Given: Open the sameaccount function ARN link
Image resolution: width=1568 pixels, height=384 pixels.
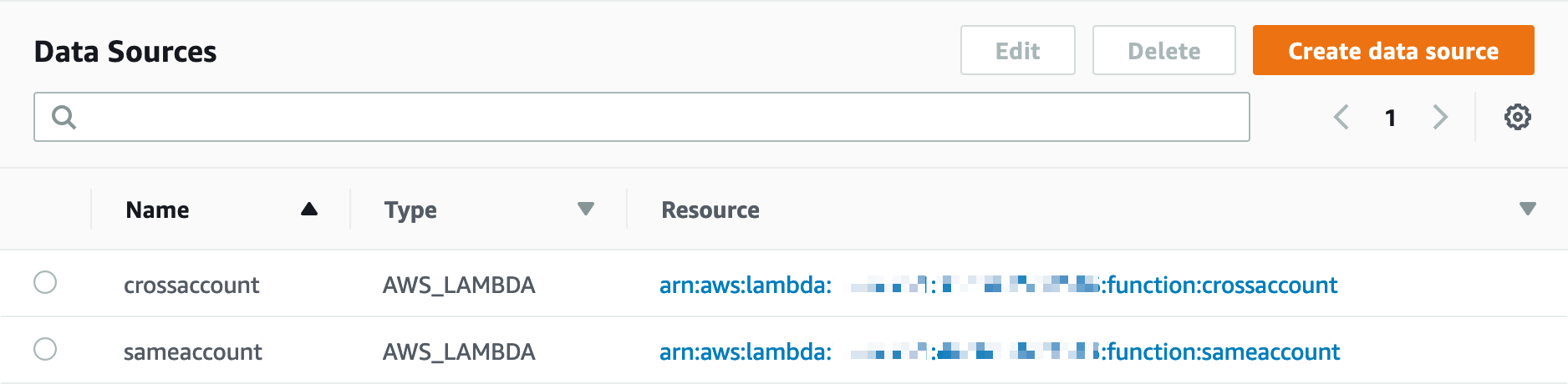Looking at the screenshot, I should [x=999, y=352].
